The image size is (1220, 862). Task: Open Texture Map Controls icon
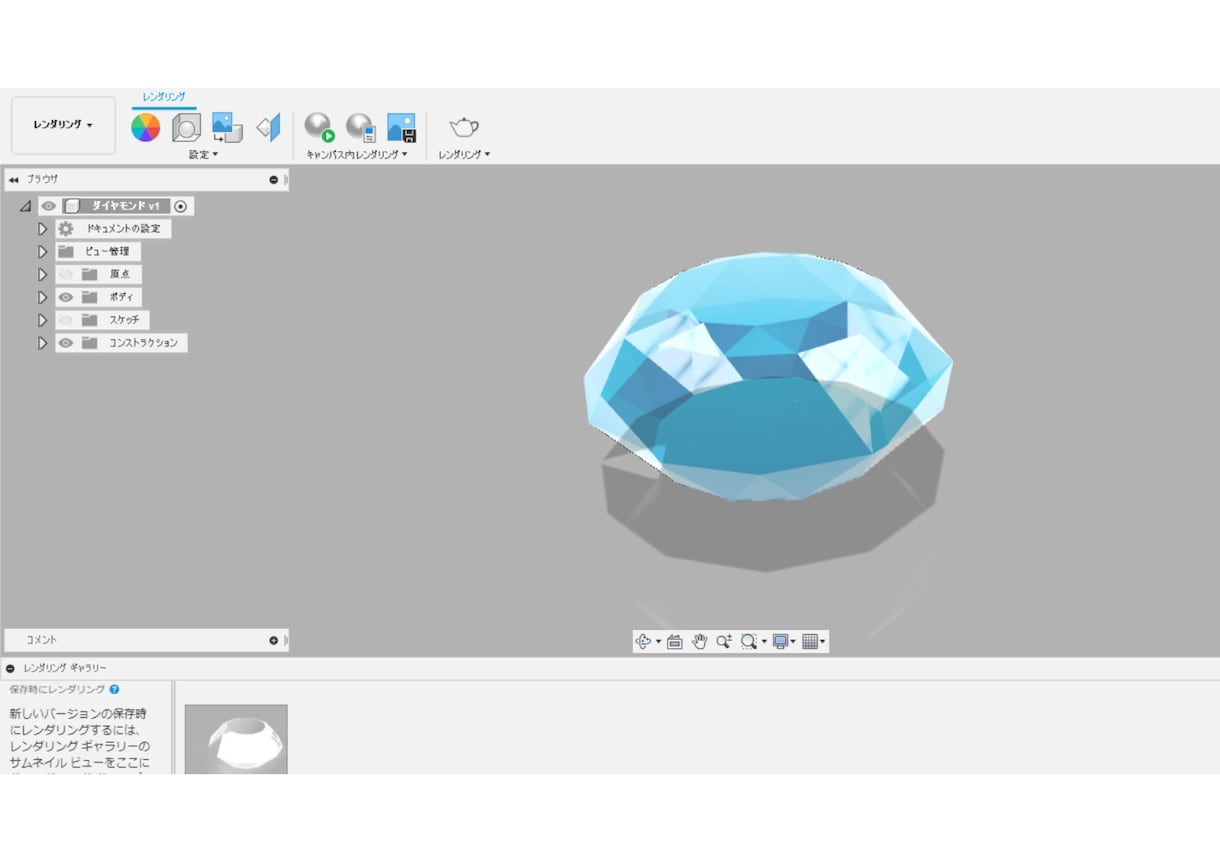[268, 127]
